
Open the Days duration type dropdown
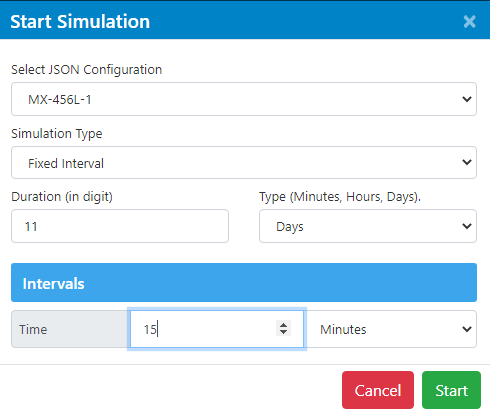(368, 226)
